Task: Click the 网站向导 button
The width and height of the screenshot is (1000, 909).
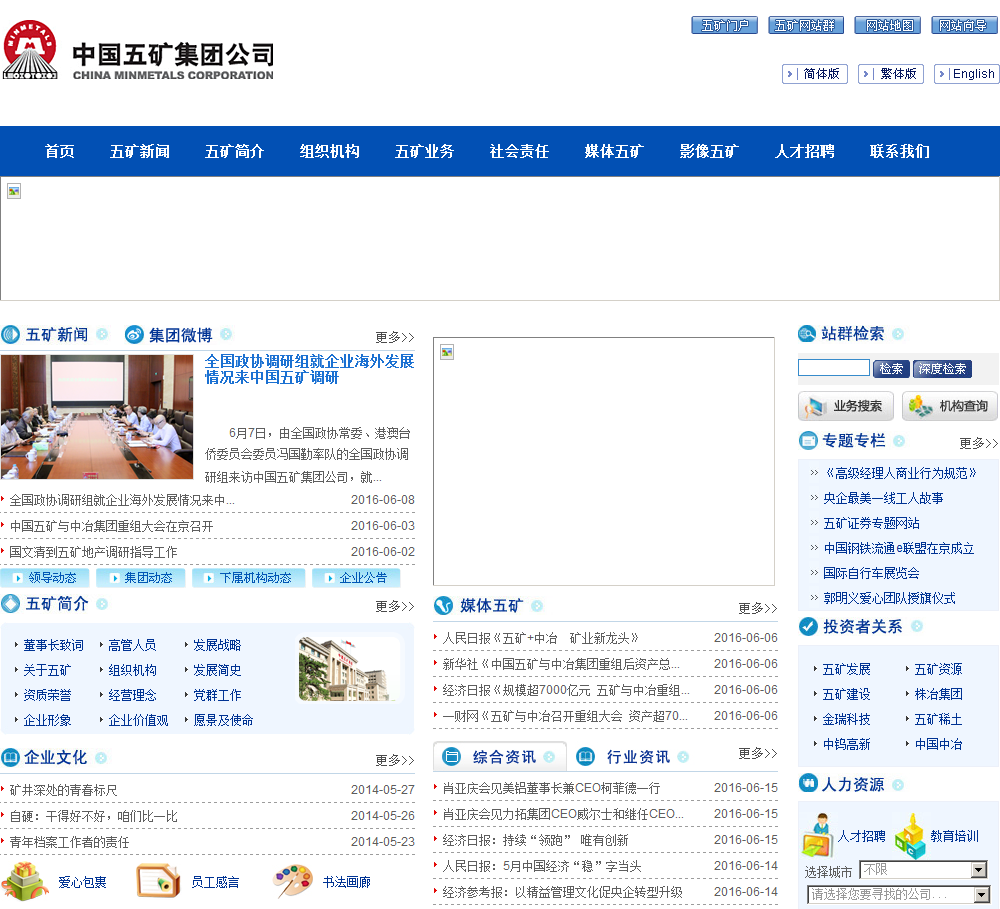Action: pyautogui.click(x=965, y=26)
